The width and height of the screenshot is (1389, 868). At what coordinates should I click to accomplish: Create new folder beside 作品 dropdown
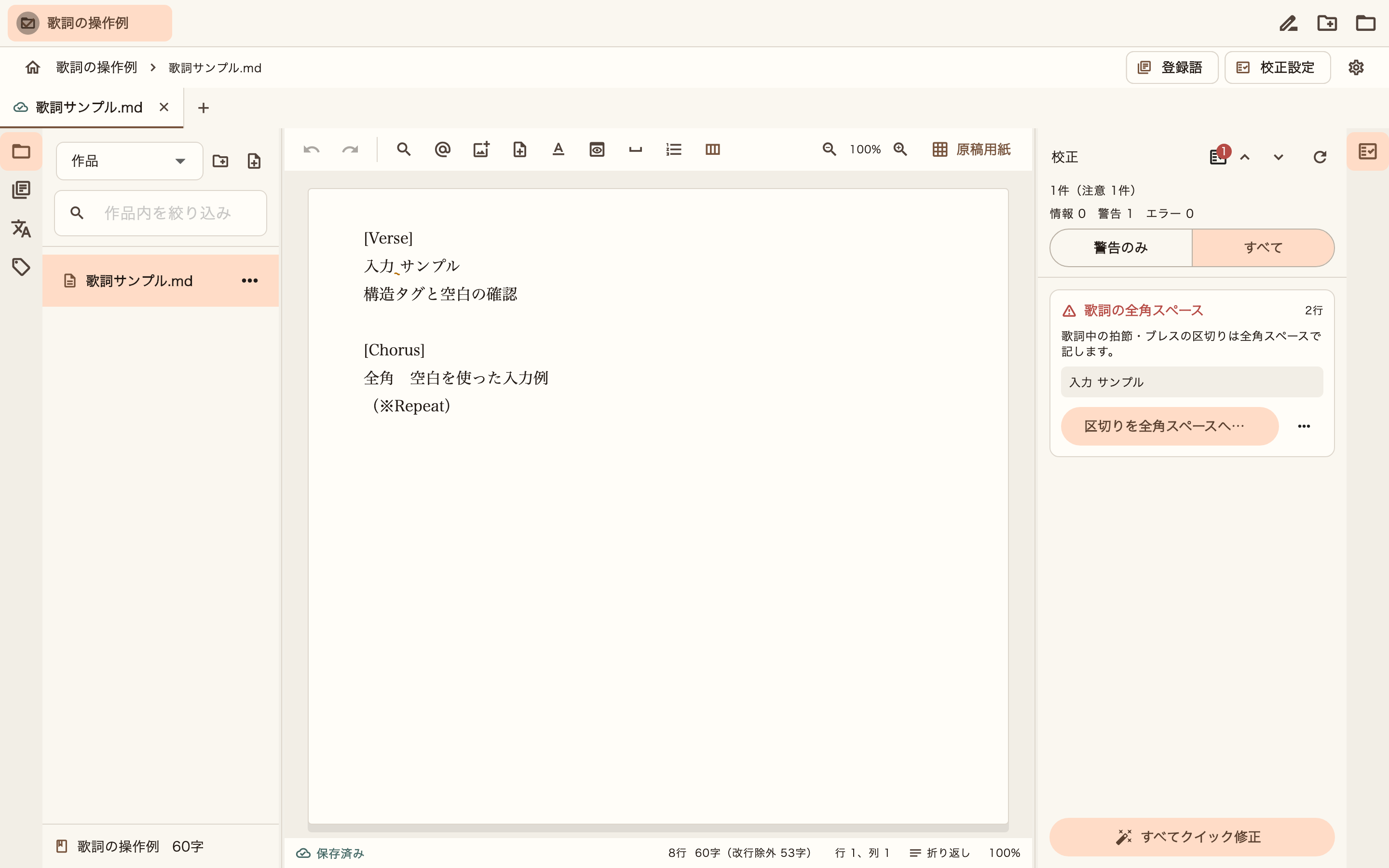220,162
